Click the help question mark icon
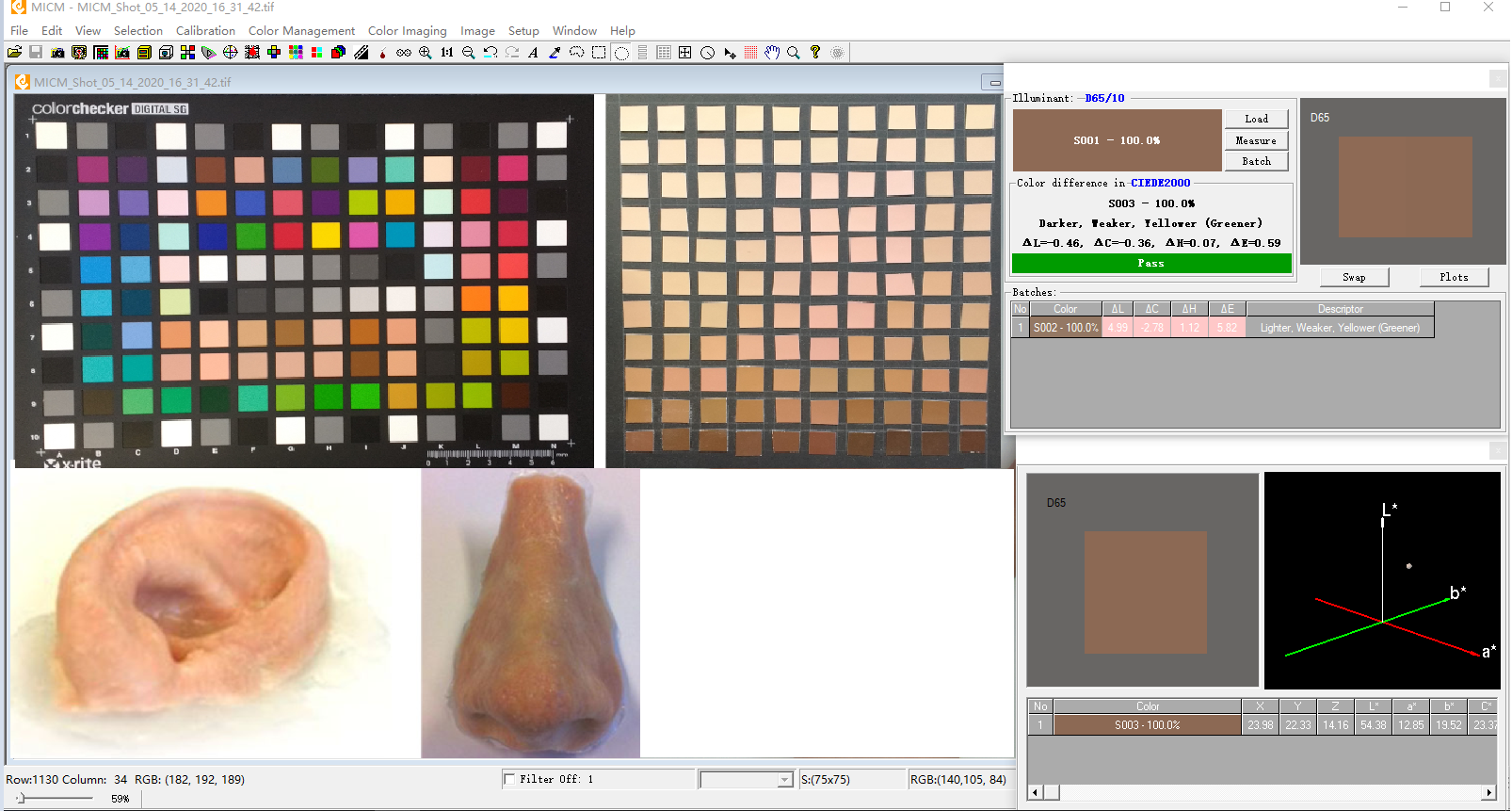 tap(815, 53)
